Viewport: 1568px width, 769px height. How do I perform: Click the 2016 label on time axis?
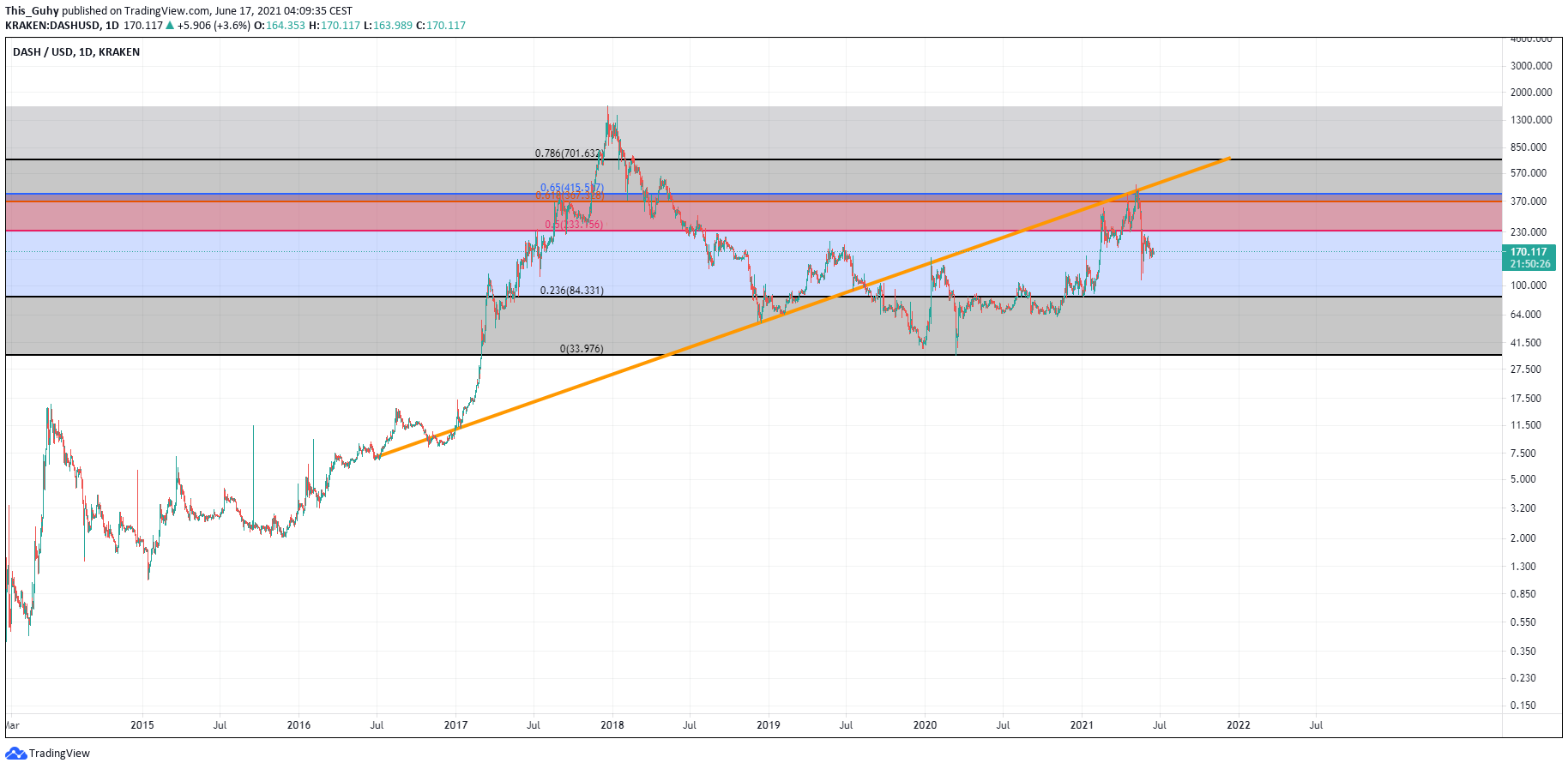[299, 725]
